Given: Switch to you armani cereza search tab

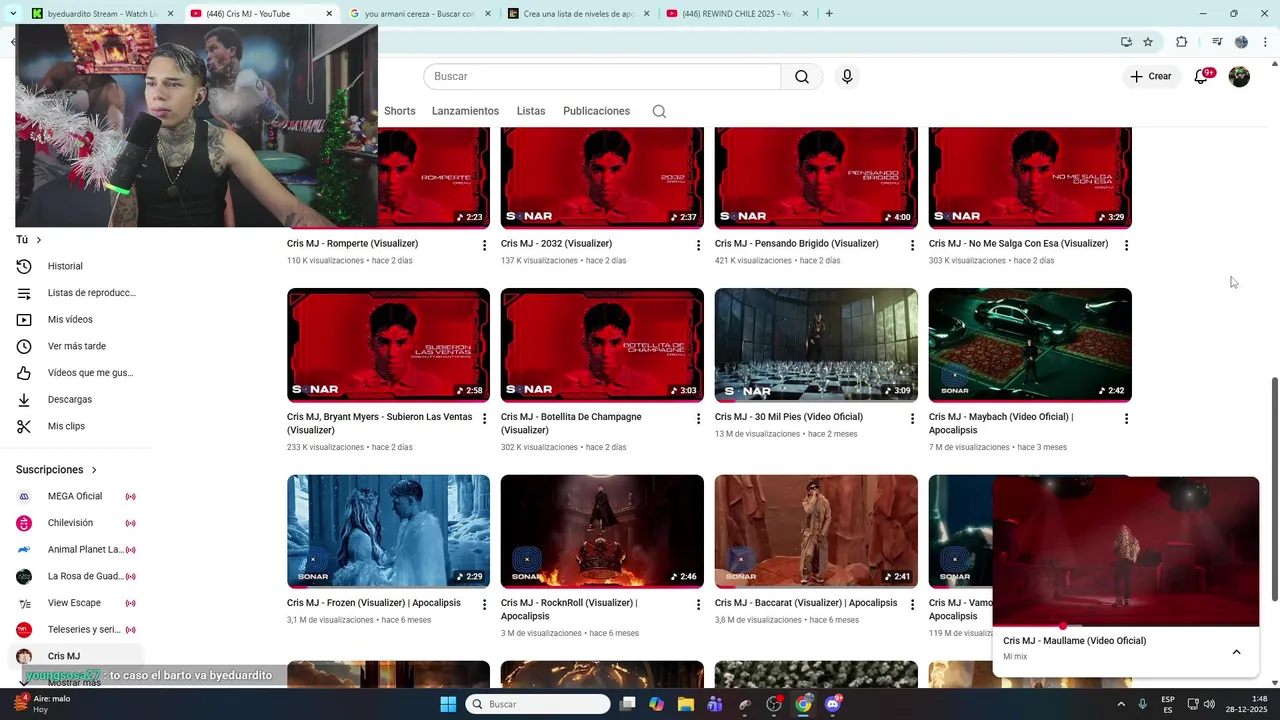Looking at the screenshot, I should 420,14.
